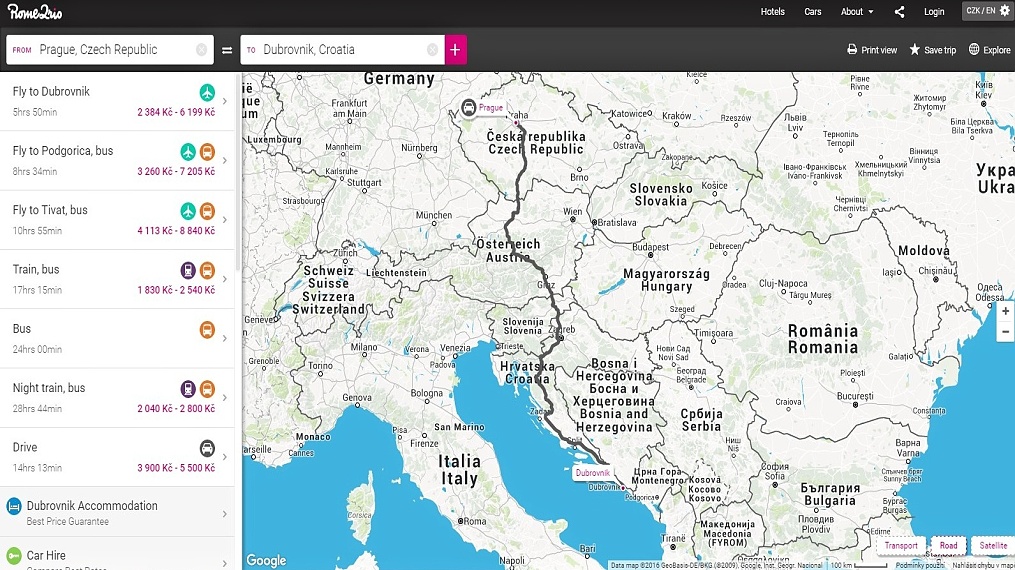1015x570 pixels.
Task: Switch map to Transport view
Action: (x=901, y=545)
